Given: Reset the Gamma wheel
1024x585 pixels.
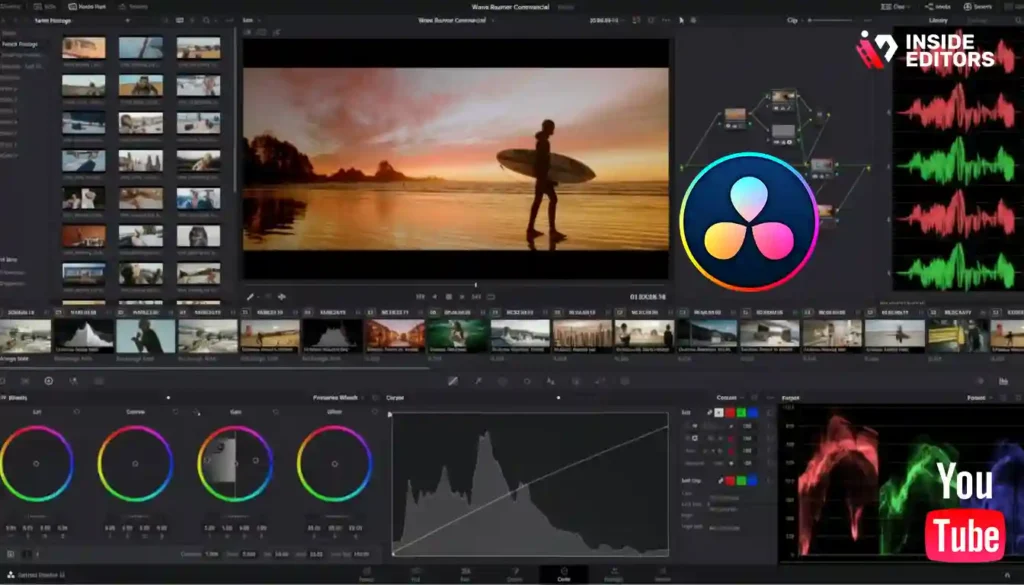Looking at the screenshot, I should pos(175,412).
